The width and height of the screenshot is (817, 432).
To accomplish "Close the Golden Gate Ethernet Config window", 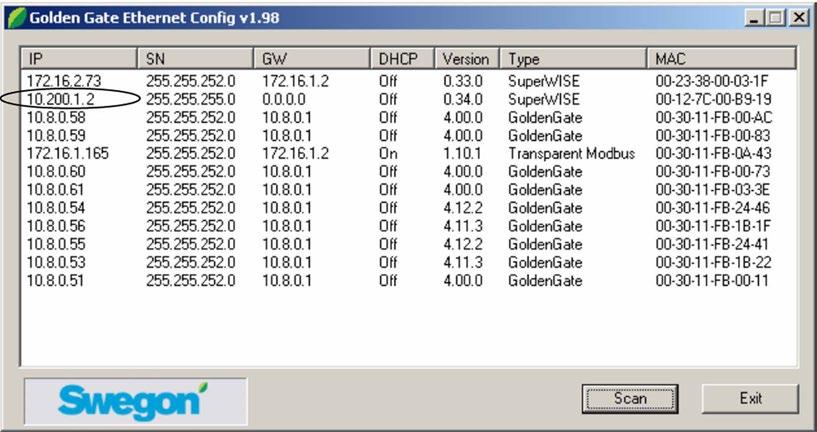I will [798, 18].
